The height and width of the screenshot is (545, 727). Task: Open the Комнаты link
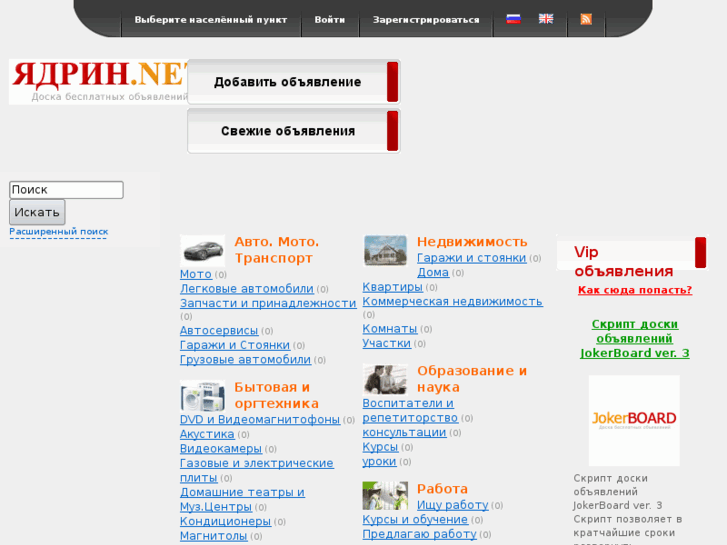(x=390, y=328)
